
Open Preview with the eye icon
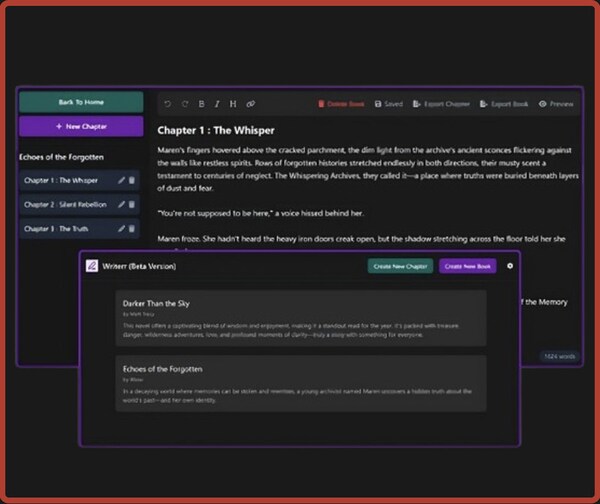(556, 104)
